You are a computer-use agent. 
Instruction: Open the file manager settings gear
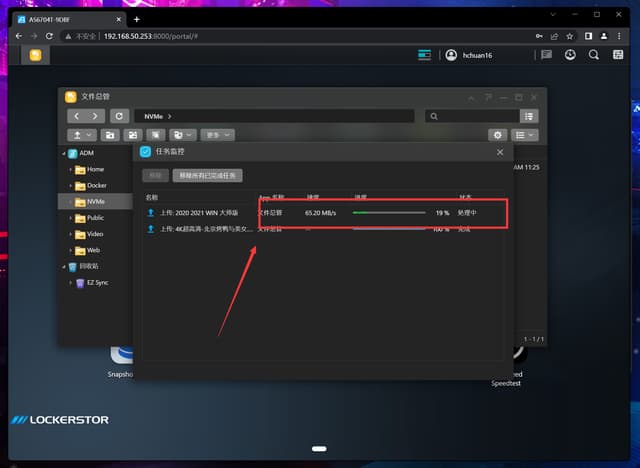(497, 134)
